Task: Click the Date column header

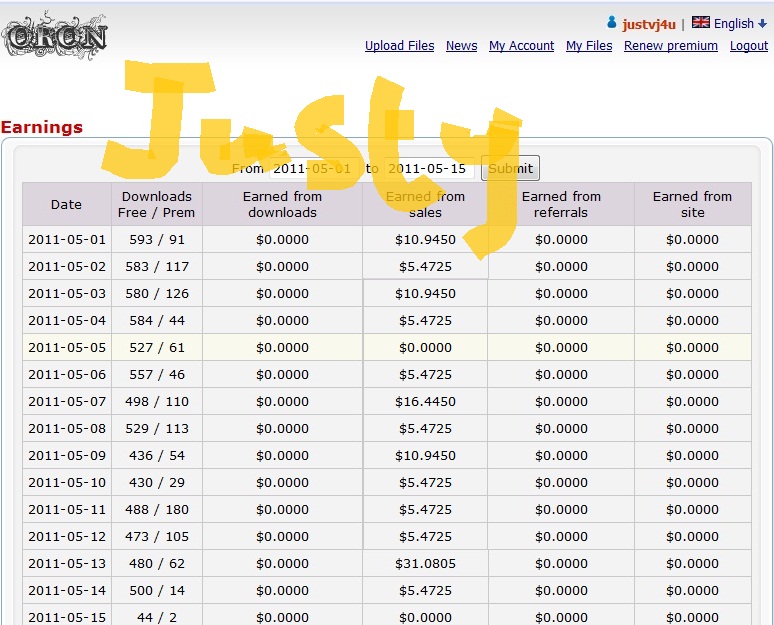Action: point(66,205)
